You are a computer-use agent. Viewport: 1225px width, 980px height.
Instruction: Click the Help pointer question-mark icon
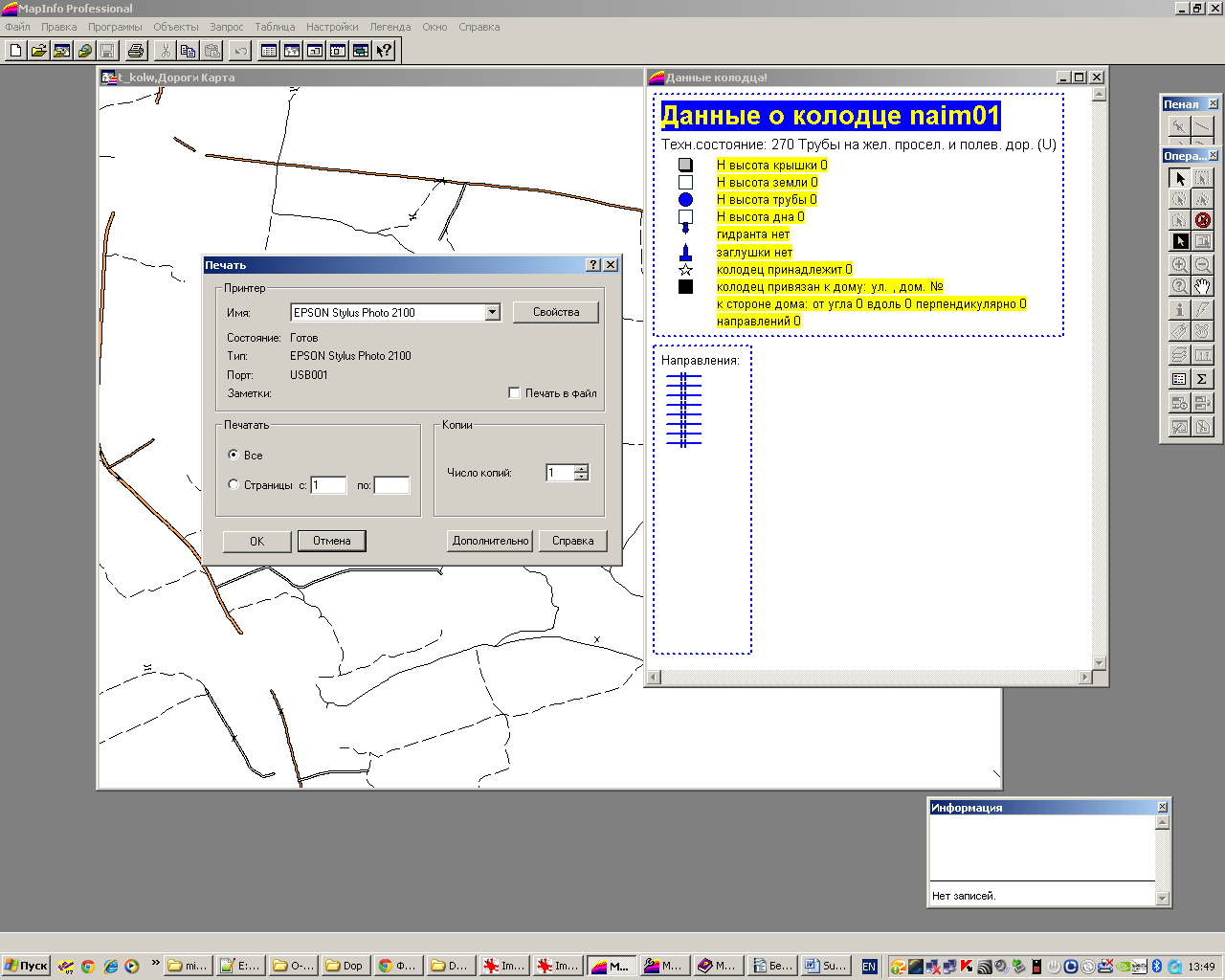pyautogui.click(x=384, y=51)
